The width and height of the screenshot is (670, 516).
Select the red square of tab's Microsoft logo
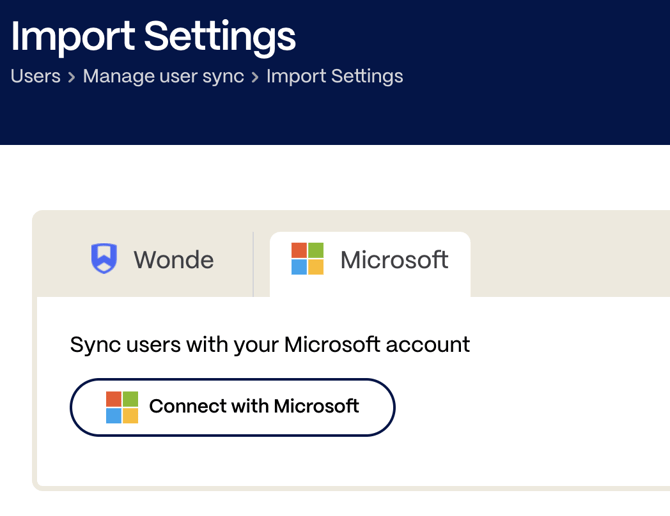click(299, 250)
